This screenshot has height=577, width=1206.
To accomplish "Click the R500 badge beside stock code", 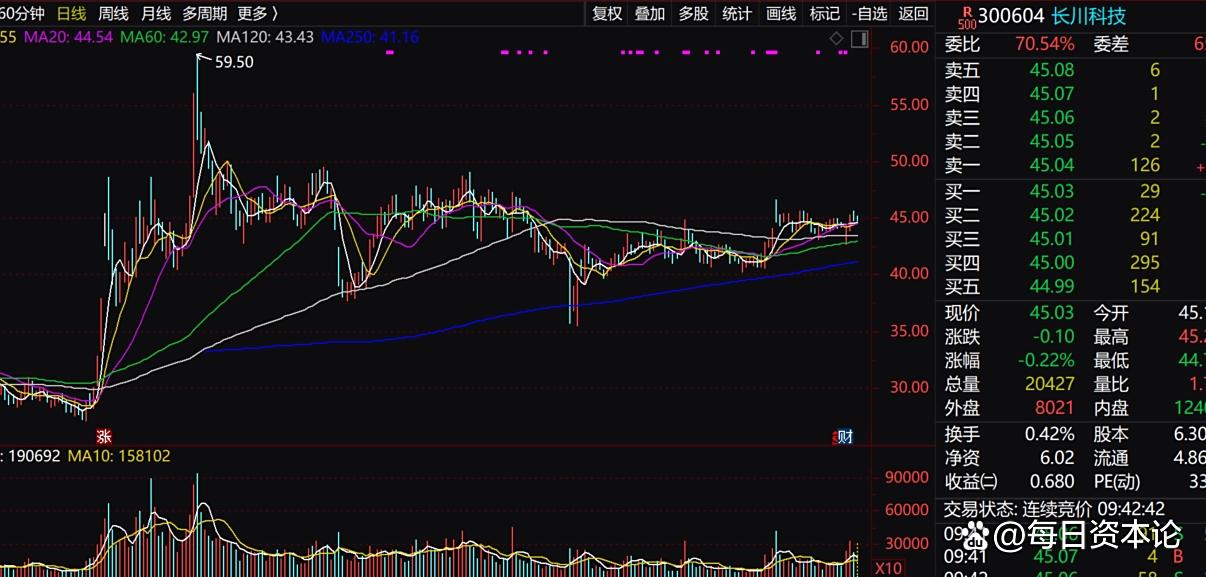I will tap(966, 17).
